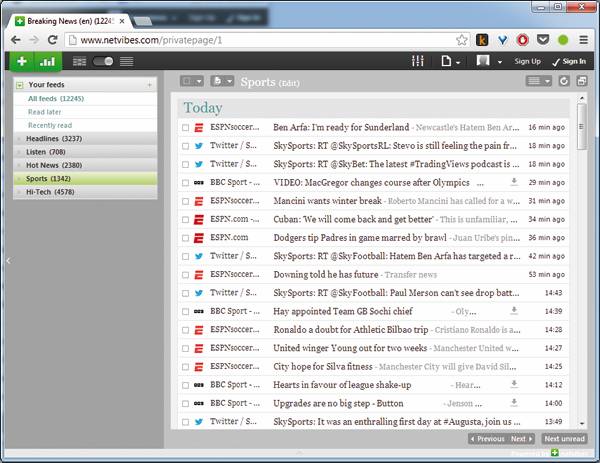600x463 pixels.
Task: Open the settings sliders icon in top bar
Action: 417,61
